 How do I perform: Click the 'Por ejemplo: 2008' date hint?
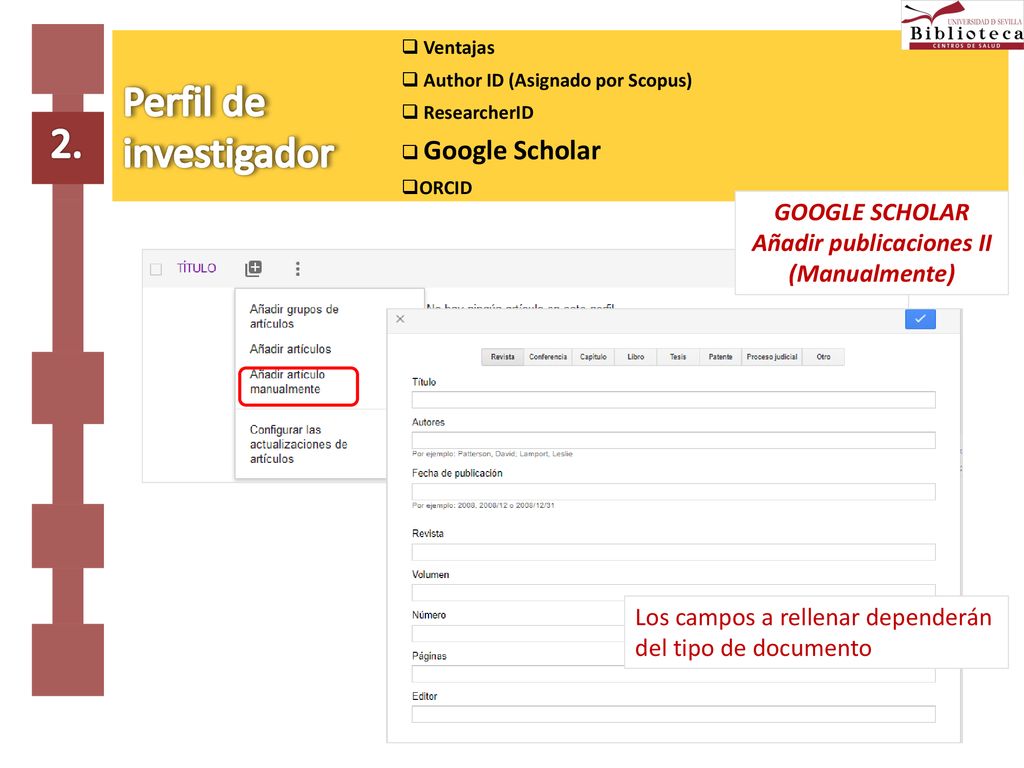tap(483, 505)
